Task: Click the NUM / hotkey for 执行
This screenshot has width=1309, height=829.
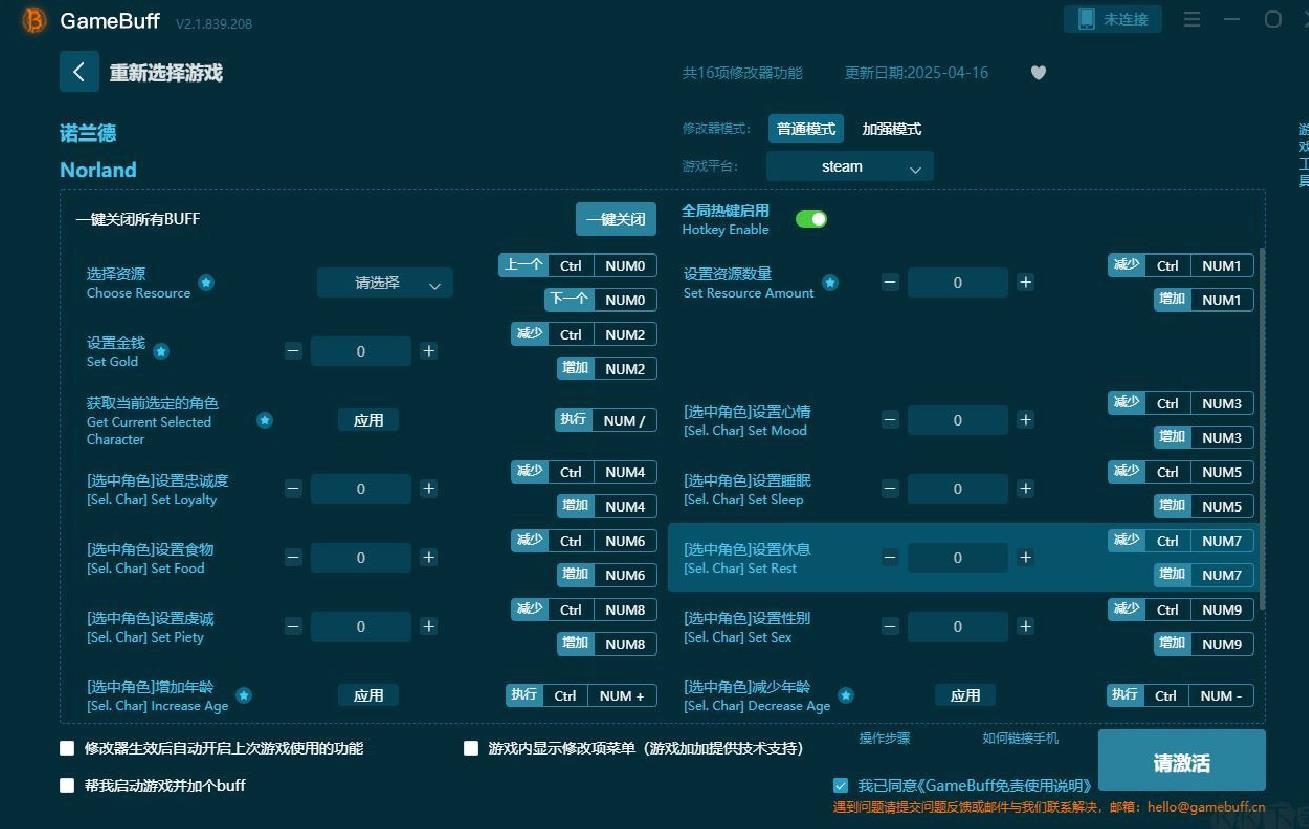Action: pyautogui.click(x=606, y=420)
